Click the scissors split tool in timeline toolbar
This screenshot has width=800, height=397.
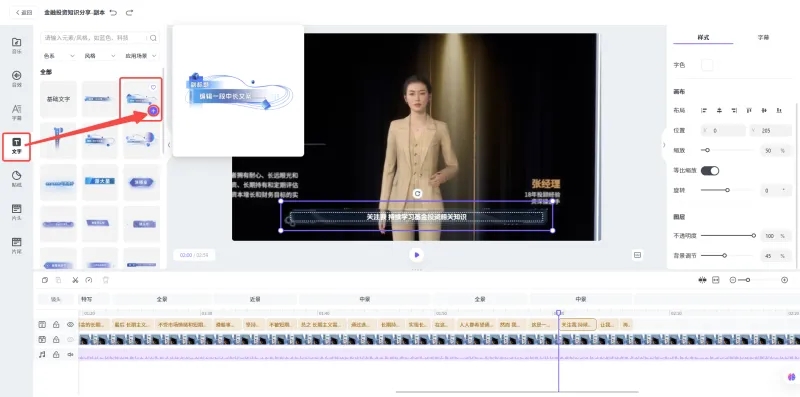(x=75, y=280)
